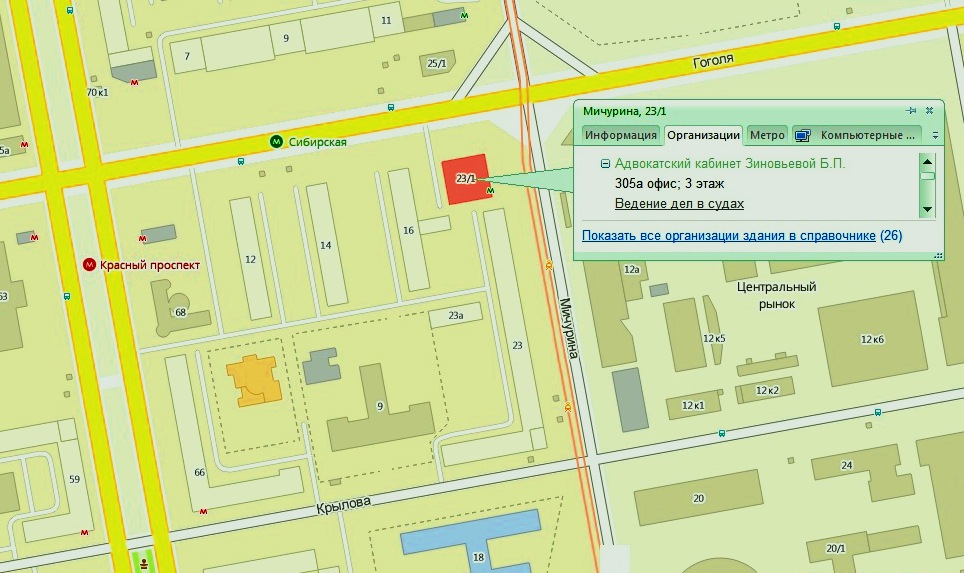Follow the Ведение дел в судах link
The height and width of the screenshot is (573, 964).
click(x=679, y=204)
